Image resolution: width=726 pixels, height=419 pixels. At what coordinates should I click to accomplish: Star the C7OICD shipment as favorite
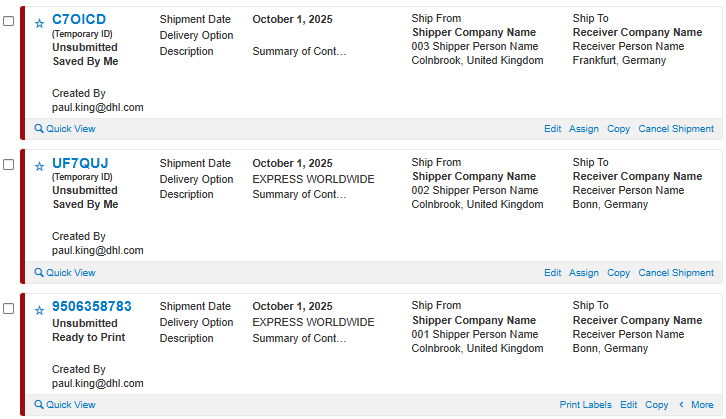point(39,23)
